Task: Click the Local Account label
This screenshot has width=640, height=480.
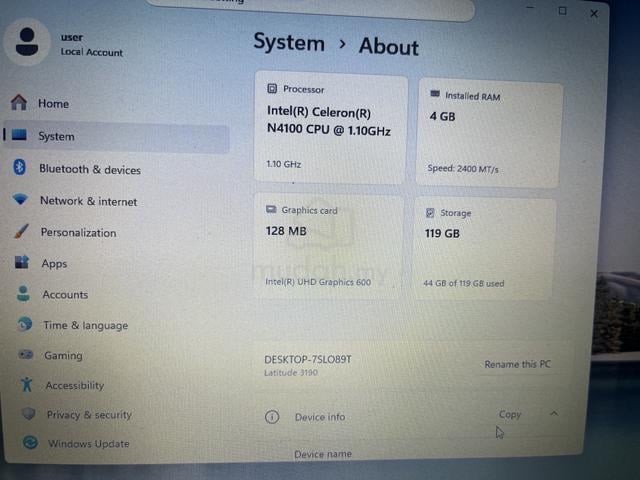Action: [91, 52]
